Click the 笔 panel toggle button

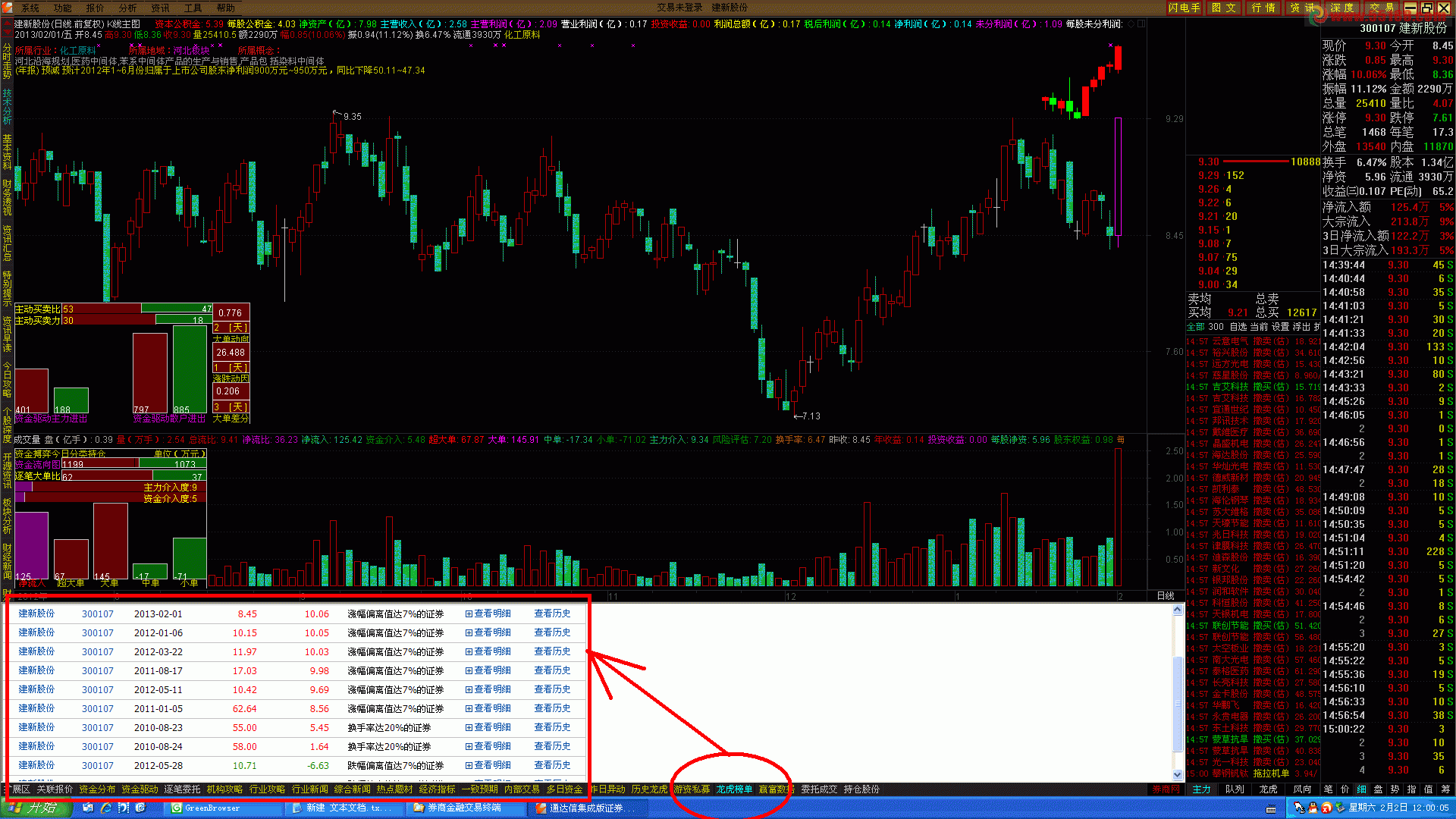tap(1329, 789)
